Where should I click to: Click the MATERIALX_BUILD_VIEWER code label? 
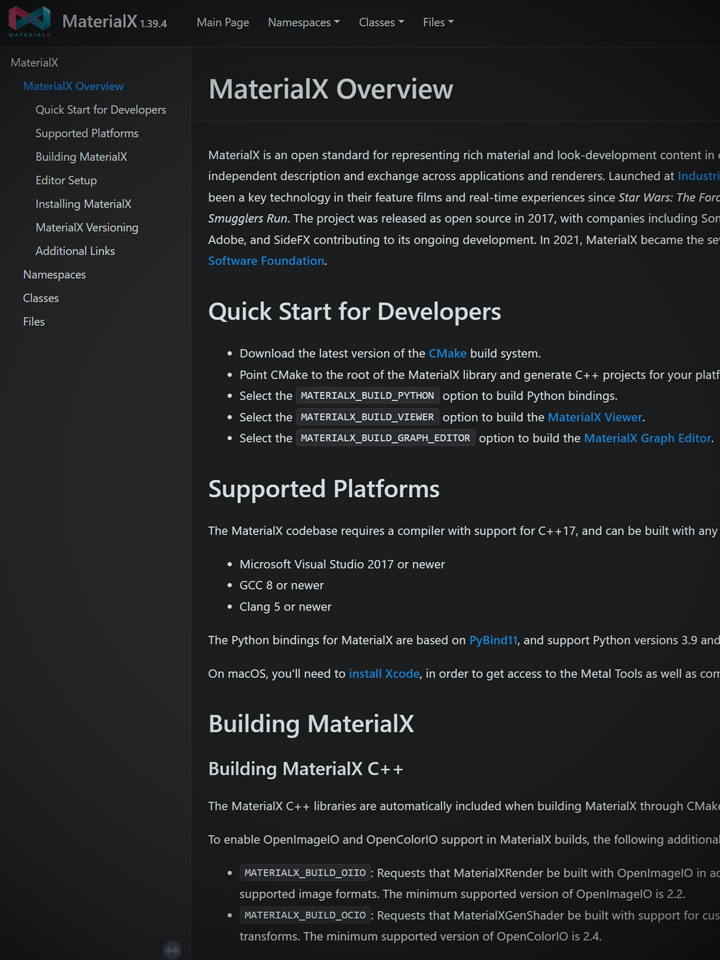pos(368,417)
